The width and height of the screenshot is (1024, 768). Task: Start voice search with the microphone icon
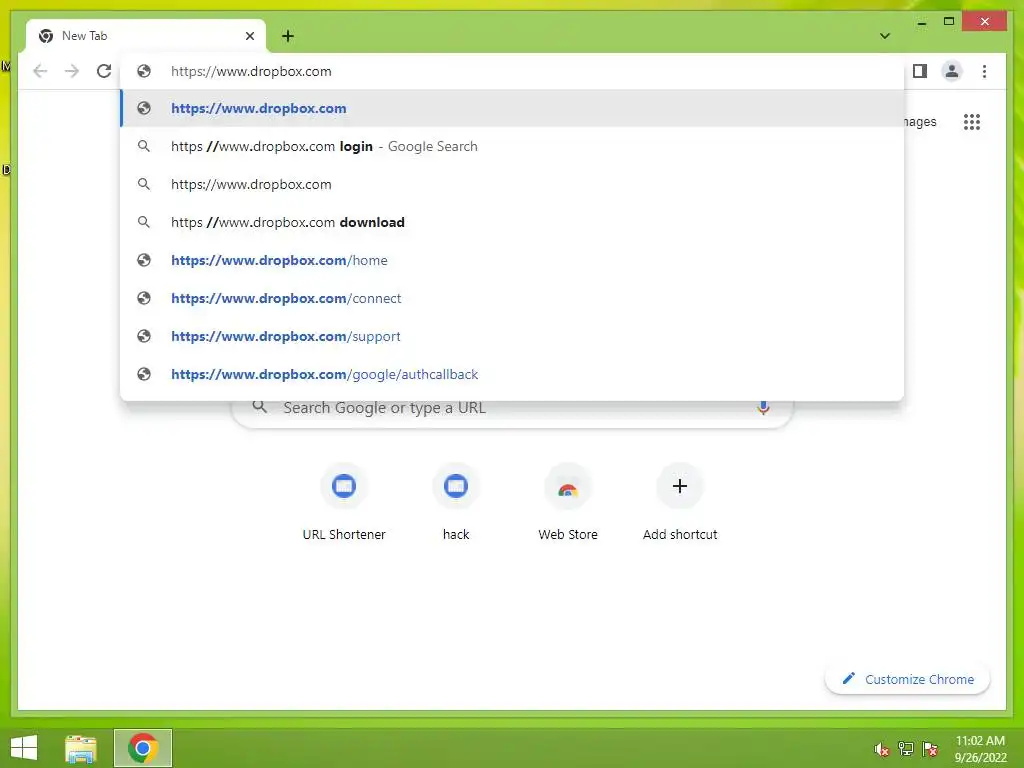point(763,408)
